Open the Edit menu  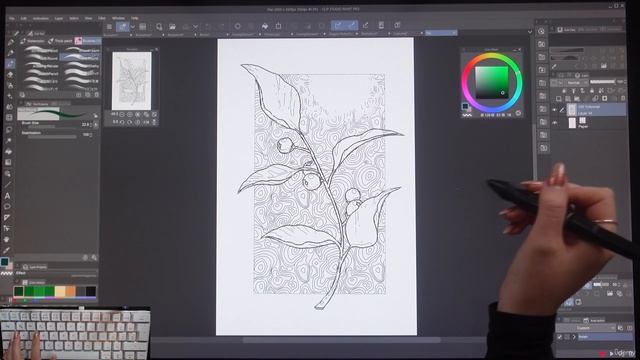tap(24, 18)
